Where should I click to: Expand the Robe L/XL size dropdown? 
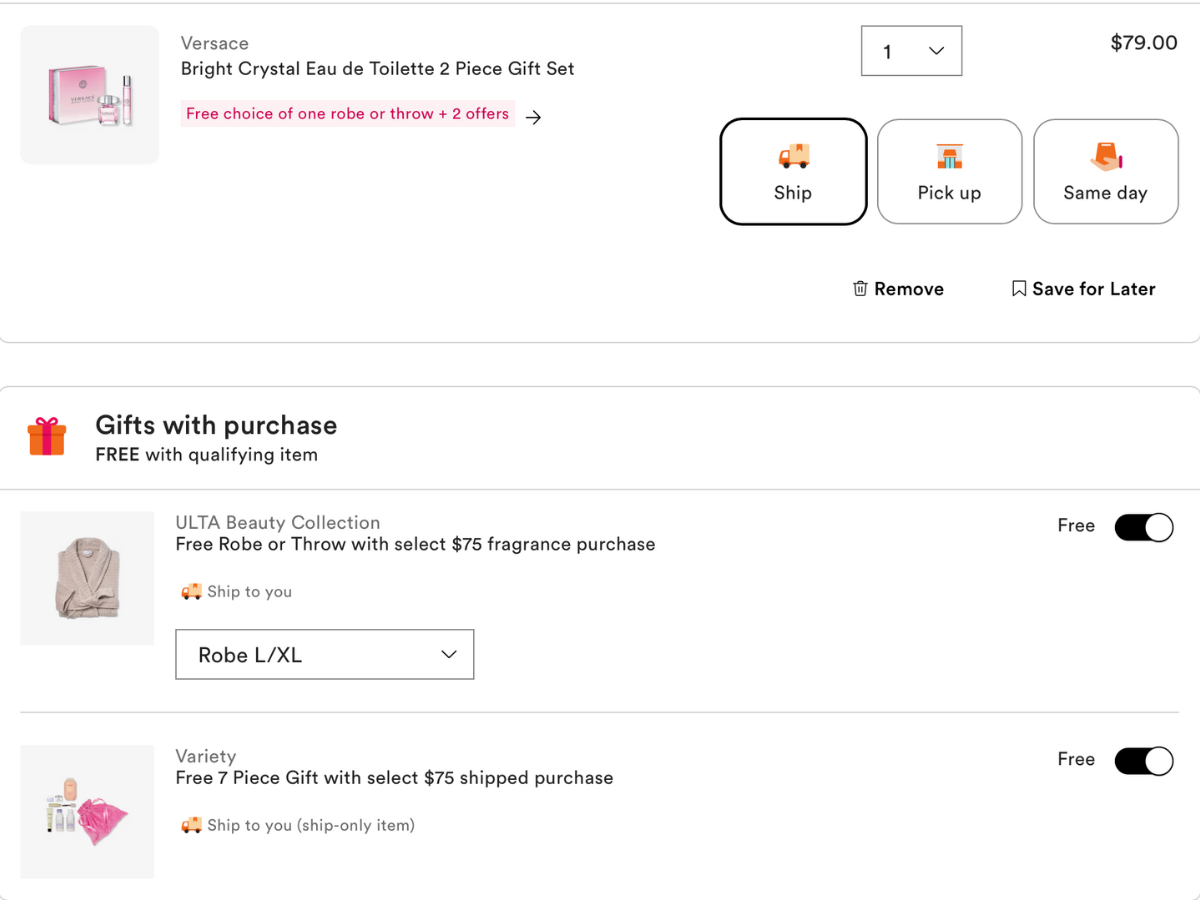point(324,655)
